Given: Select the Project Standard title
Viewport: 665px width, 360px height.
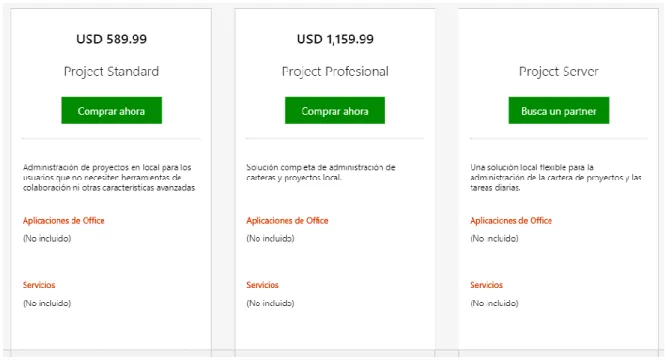Looking at the screenshot, I should click(x=112, y=72).
